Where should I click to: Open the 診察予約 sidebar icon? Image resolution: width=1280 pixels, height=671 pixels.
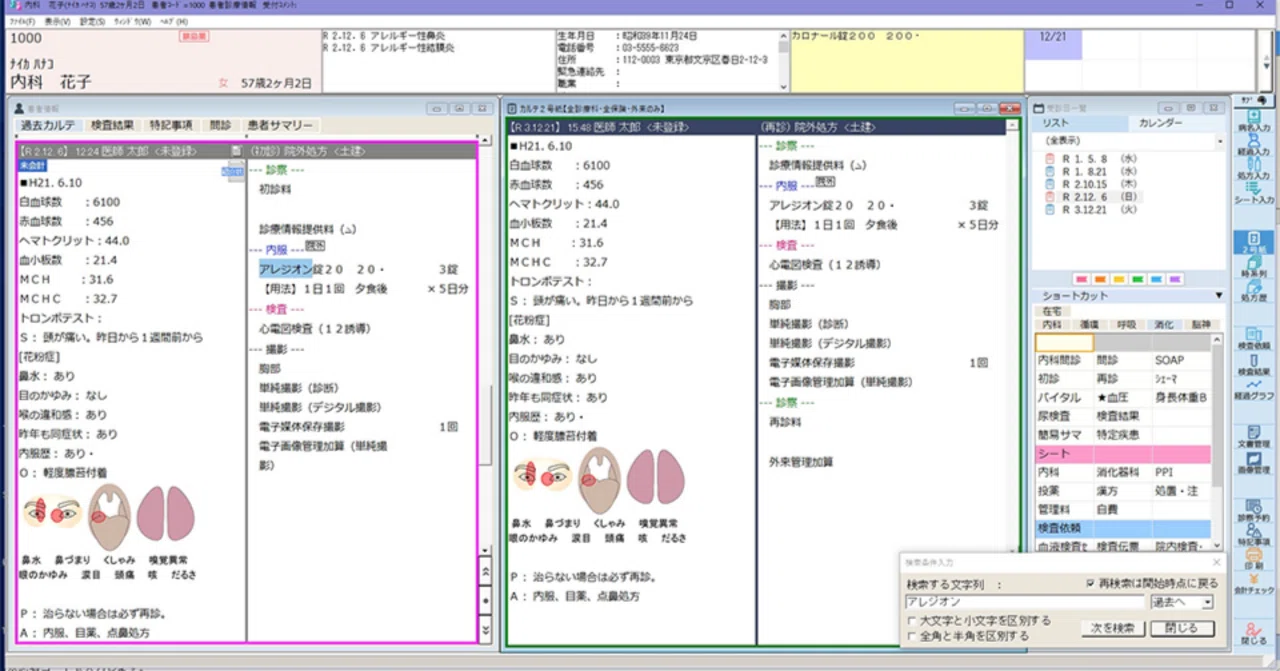pos(1254,511)
